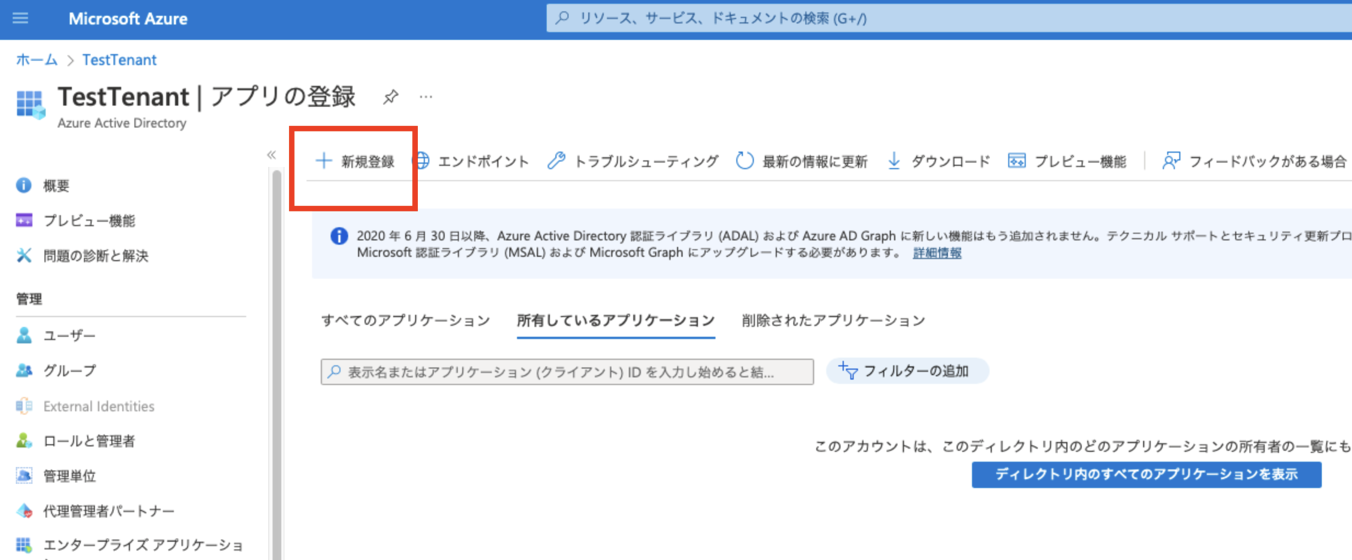This screenshot has width=1352, height=560.
Task: Click ディレクトリ内のすべてのアプリケーションを表示 button
Action: point(1146,475)
